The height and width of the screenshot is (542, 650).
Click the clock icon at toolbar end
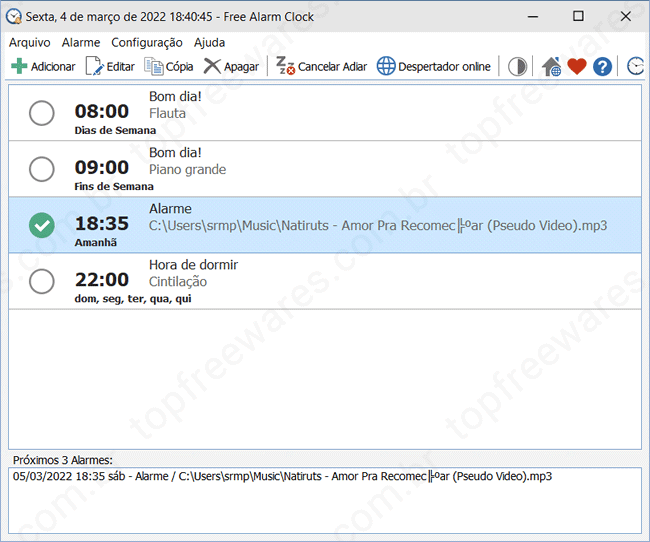[635, 66]
